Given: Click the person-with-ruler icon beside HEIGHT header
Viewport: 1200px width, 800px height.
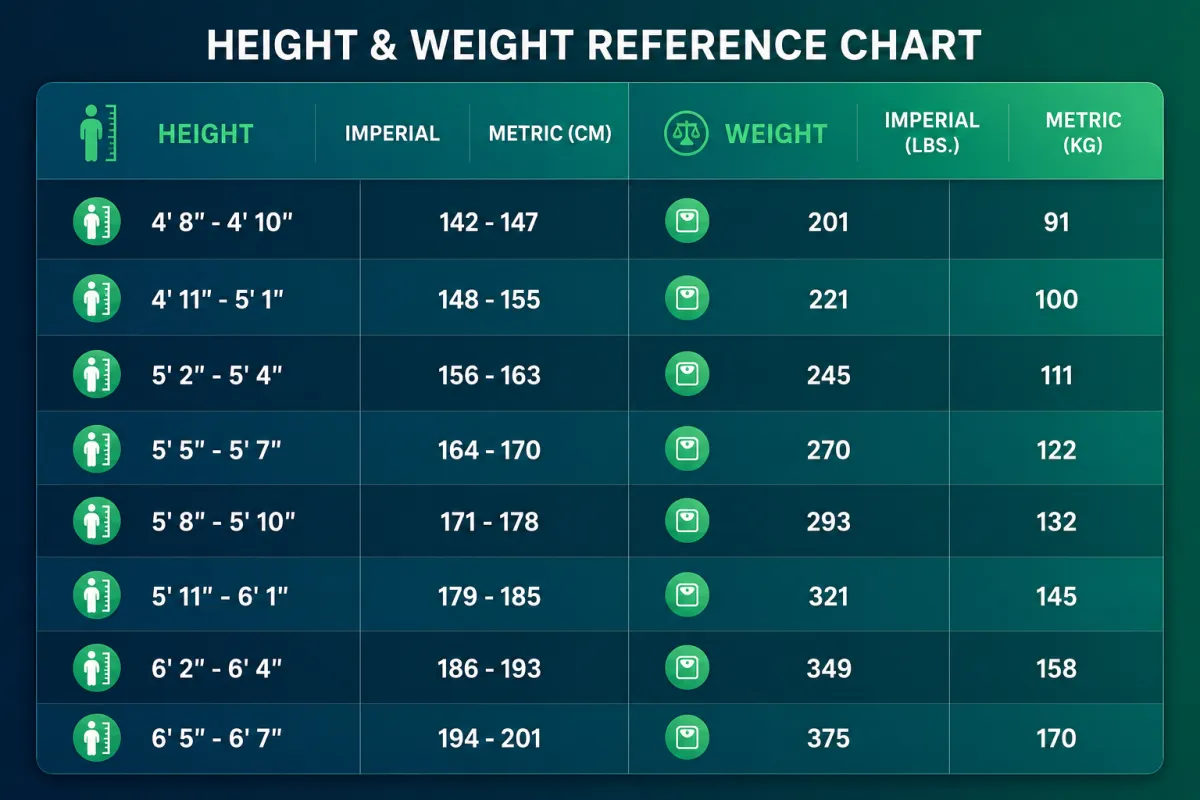Looking at the screenshot, I should pos(99,133).
